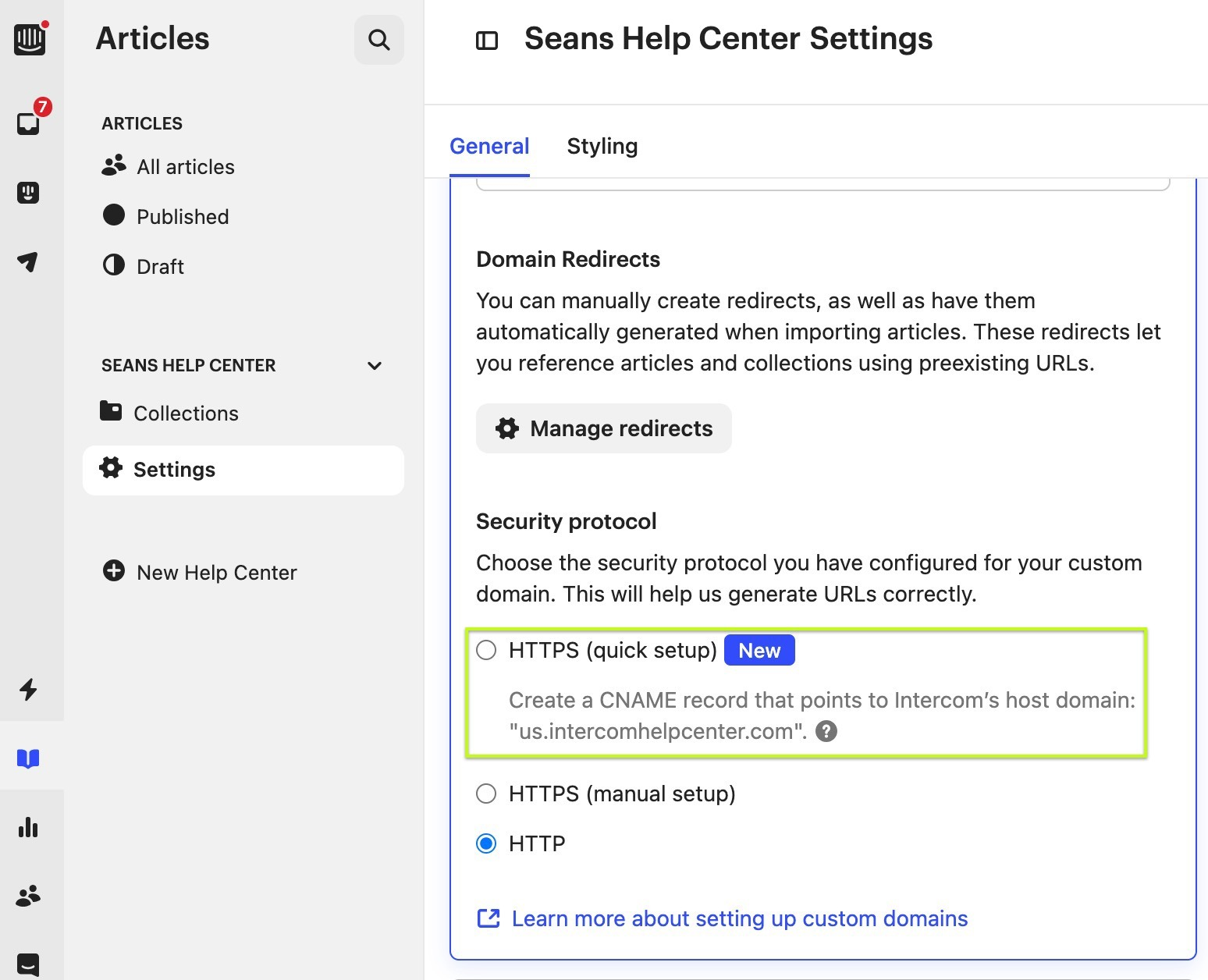Click the gear icon on Manage redirects
Image resolution: width=1208 pixels, height=980 pixels.
(507, 428)
